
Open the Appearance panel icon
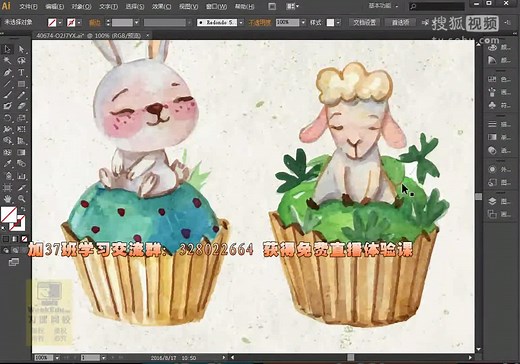pos(492,169)
